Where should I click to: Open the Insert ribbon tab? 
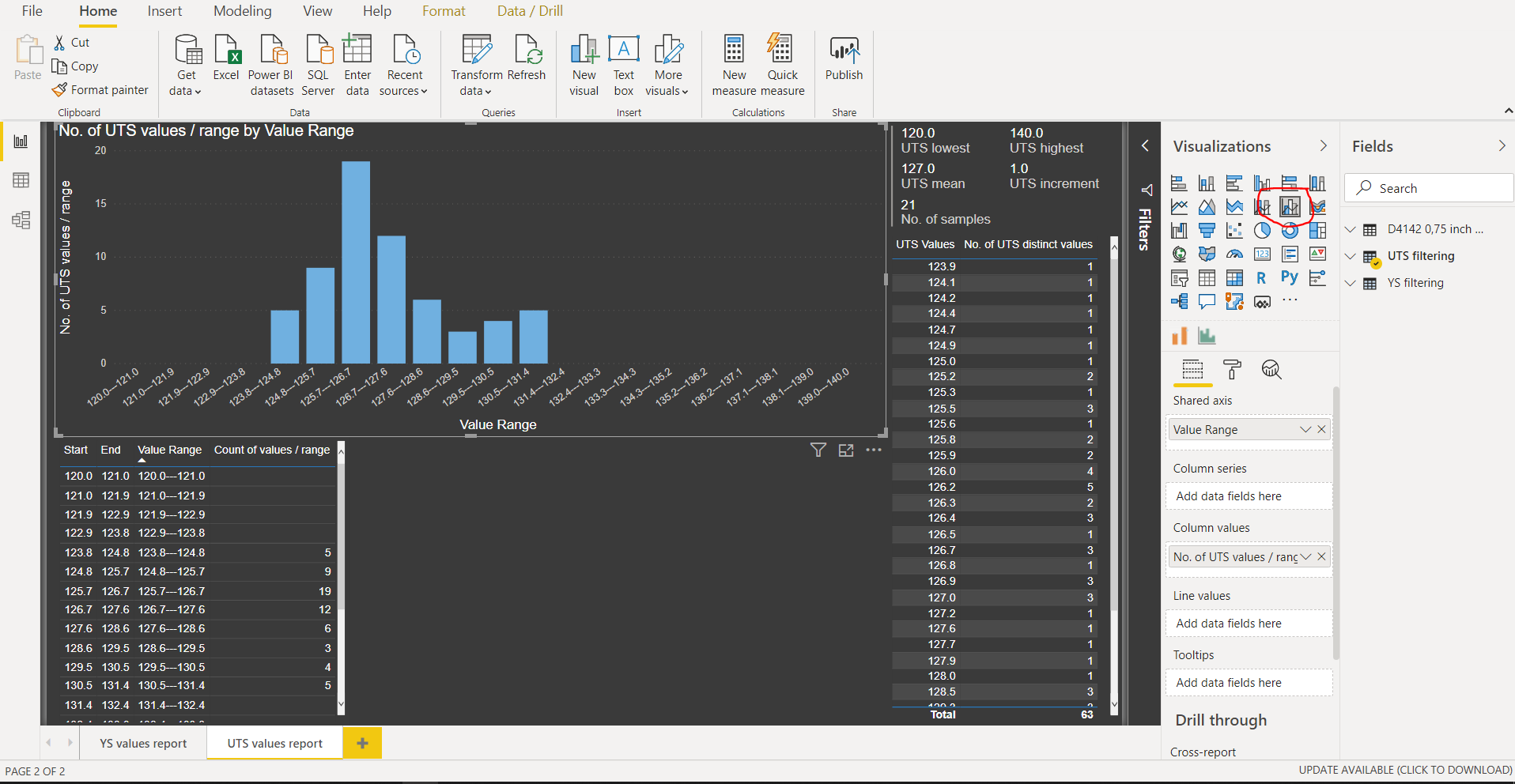(164, 11)
